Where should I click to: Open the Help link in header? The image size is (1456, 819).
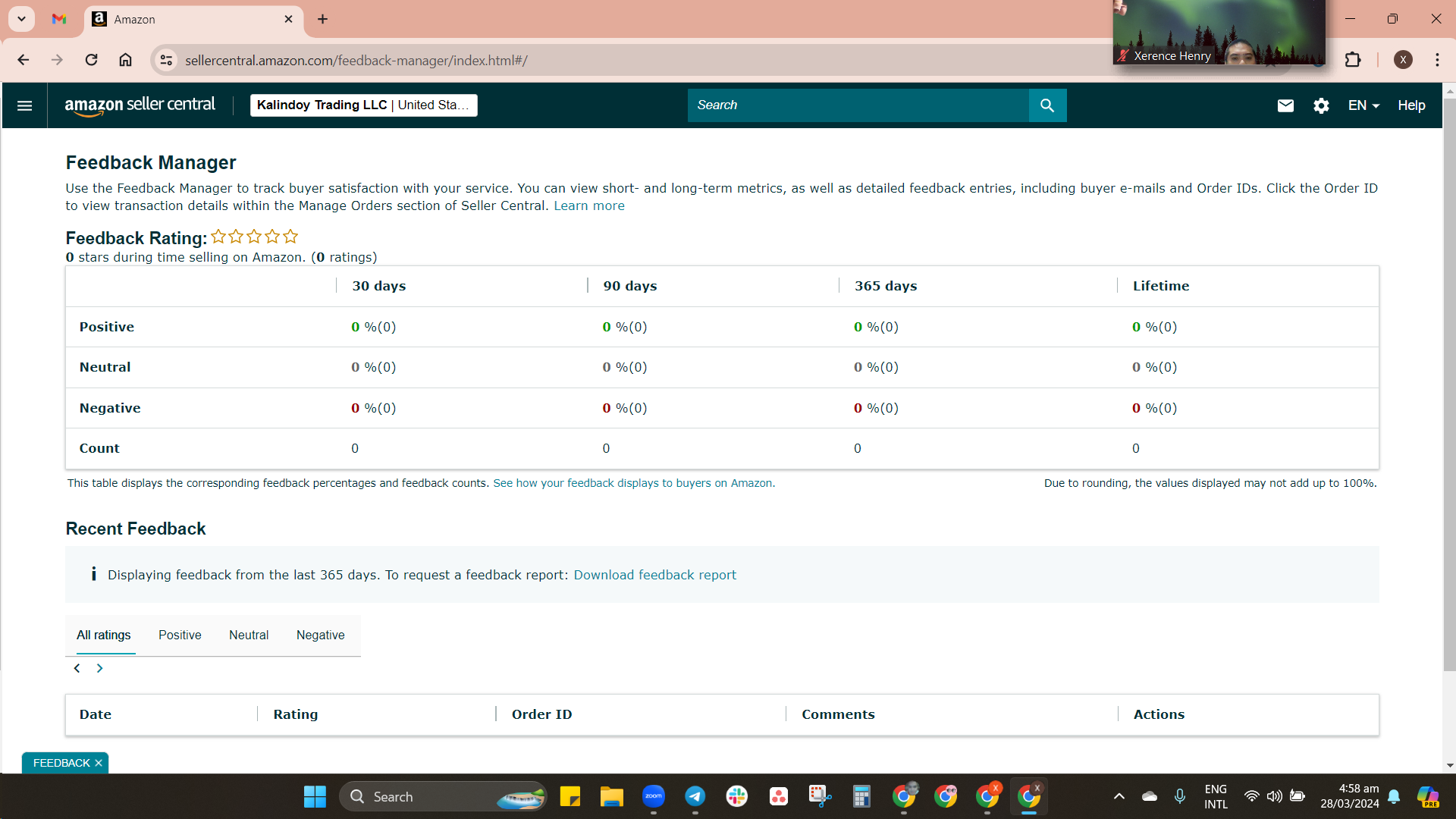(1411, 105)
